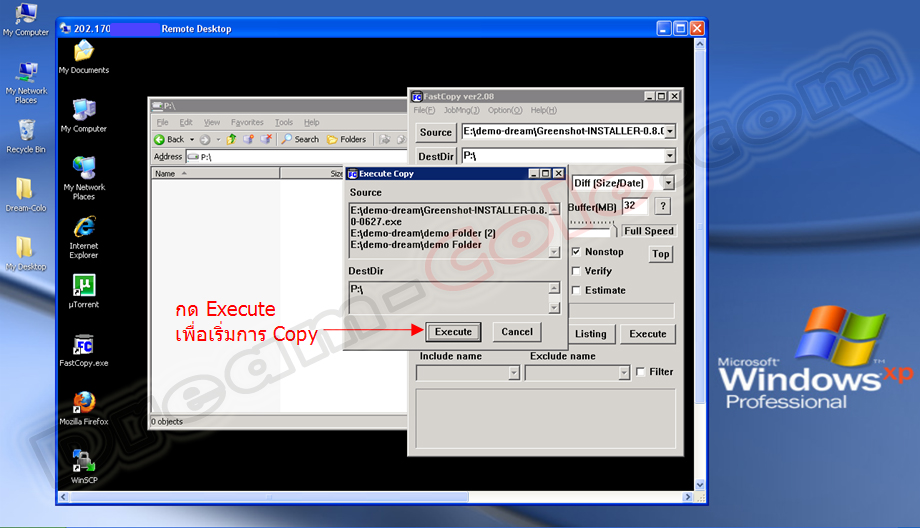Viewport: 920px width, 528px height.
Task: Open My Network Places in remote session
Action: (x=84, y=178)
